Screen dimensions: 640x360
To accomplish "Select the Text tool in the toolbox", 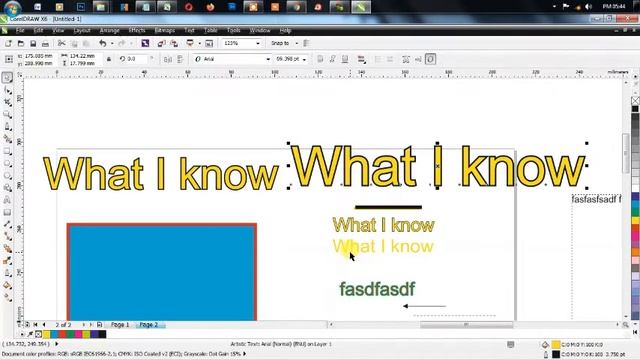I will click(x=7, y=200).
